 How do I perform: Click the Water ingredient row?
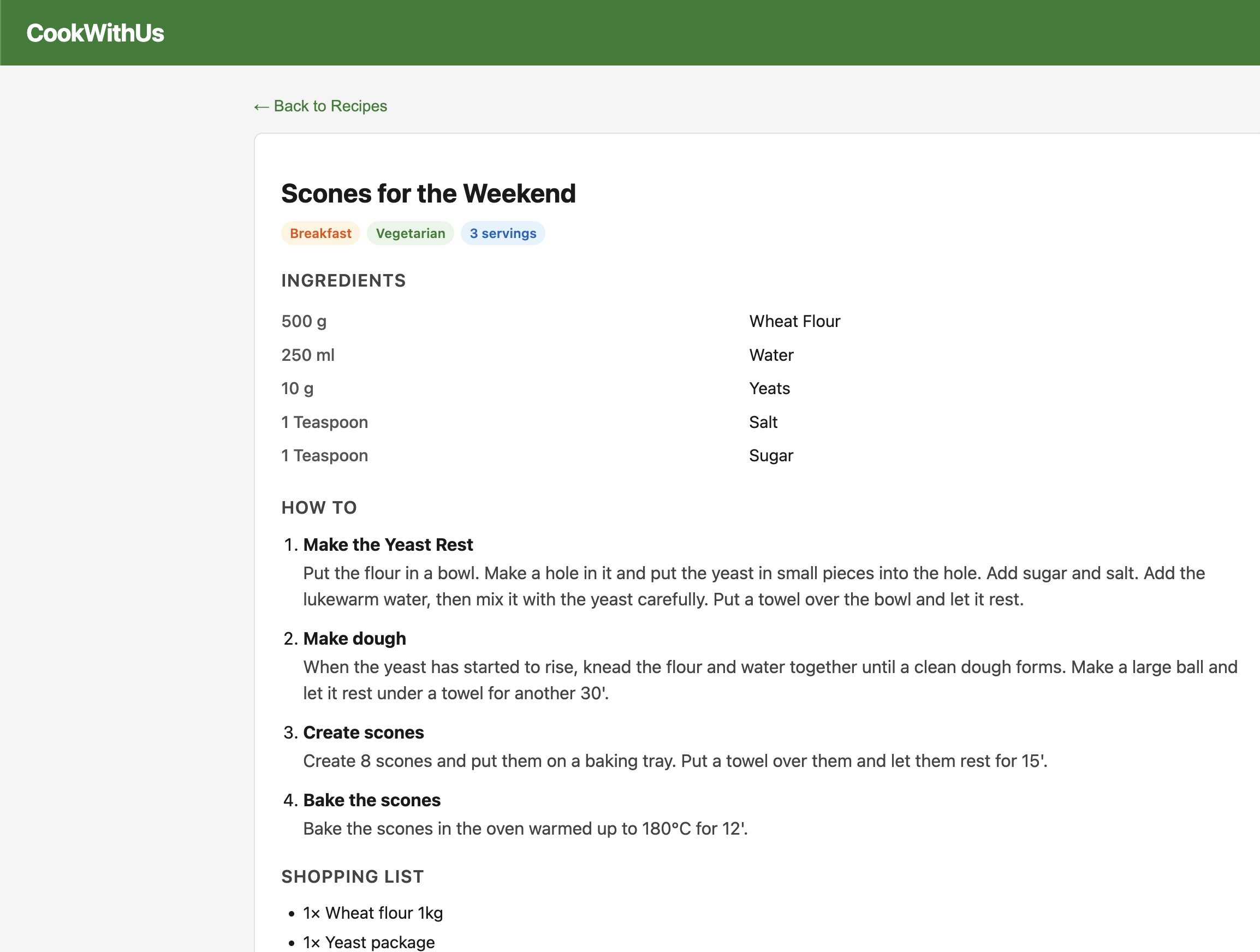[771, 354]
